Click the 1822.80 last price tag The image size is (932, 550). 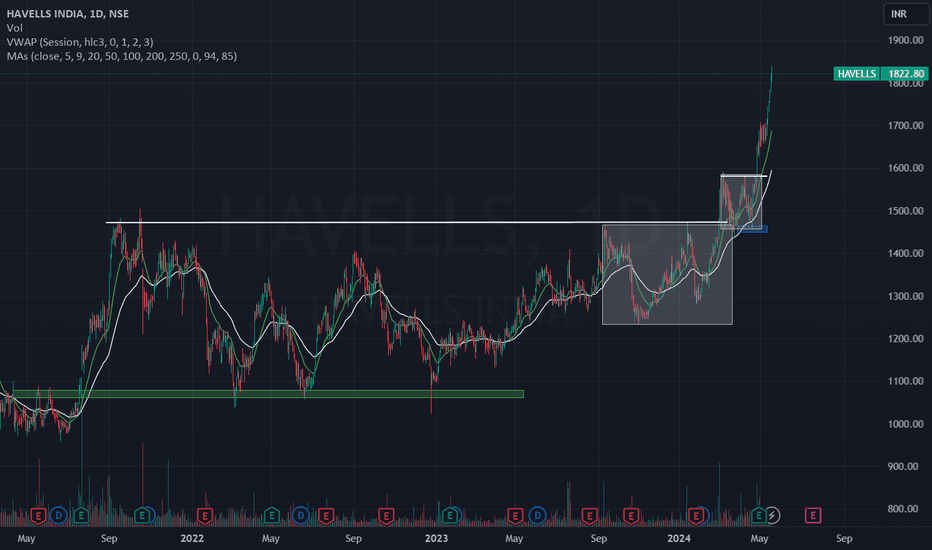click(906, 74)
